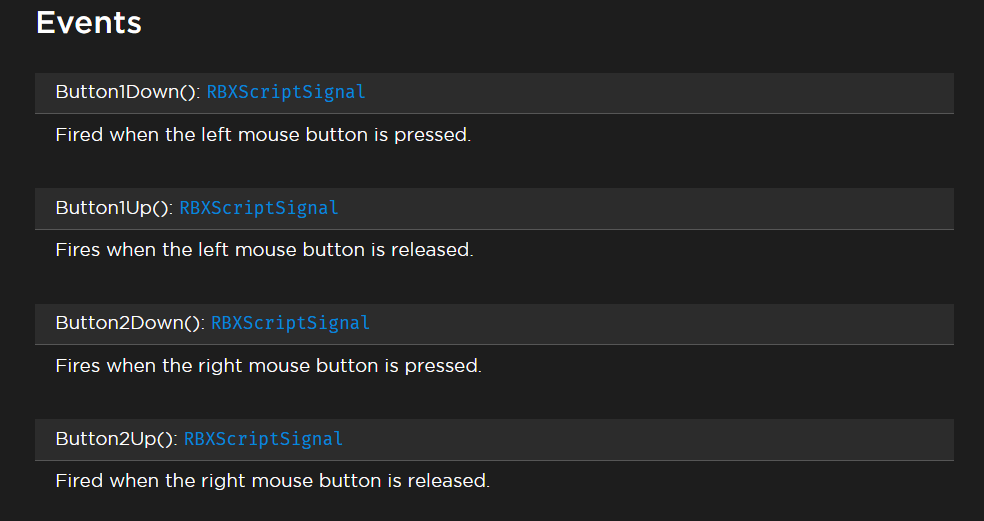Click the Events section heading
The height and width of the screenshot is (521, 984).
(89, 23)
